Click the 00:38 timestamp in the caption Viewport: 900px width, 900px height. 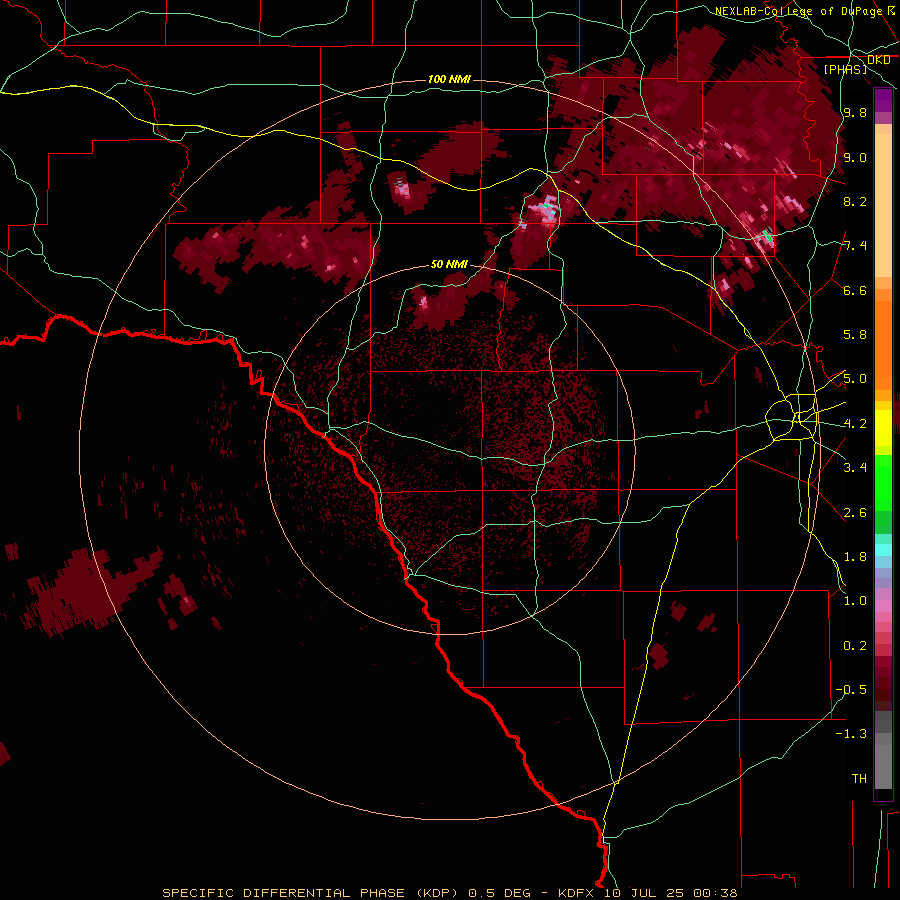click(715, 893)
